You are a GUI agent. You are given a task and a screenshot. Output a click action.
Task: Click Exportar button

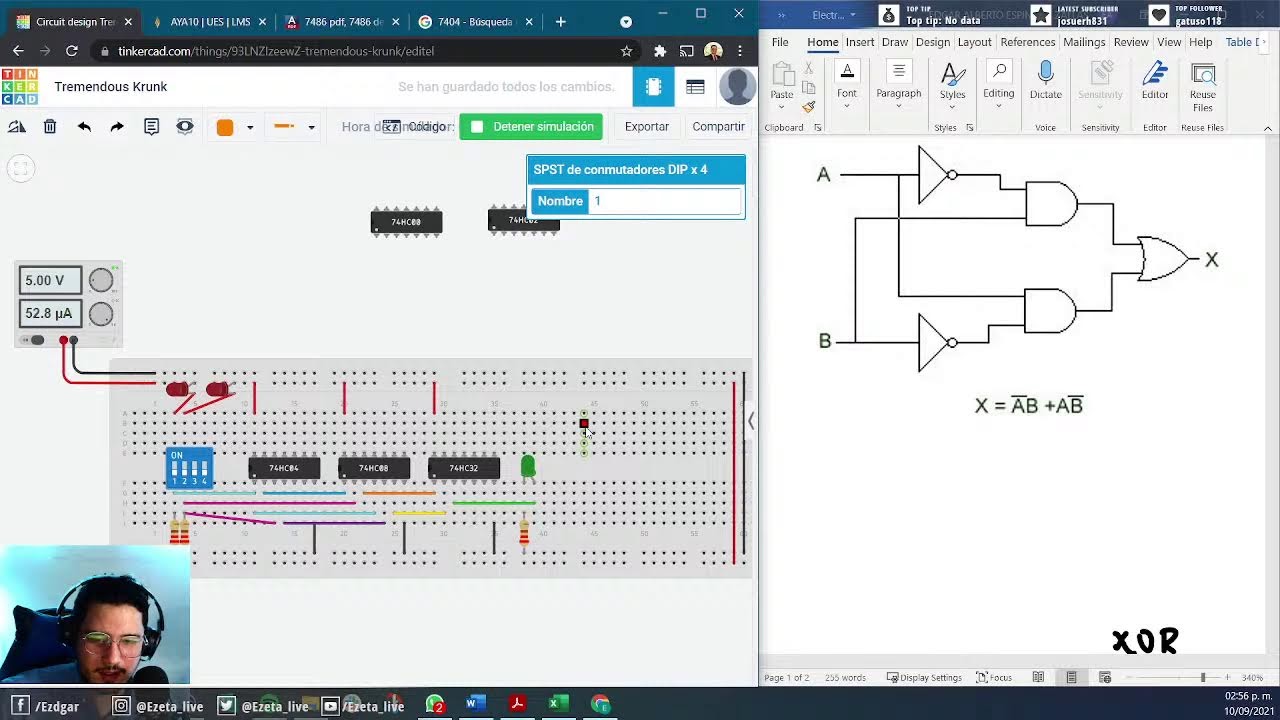(x=647, y=127)
